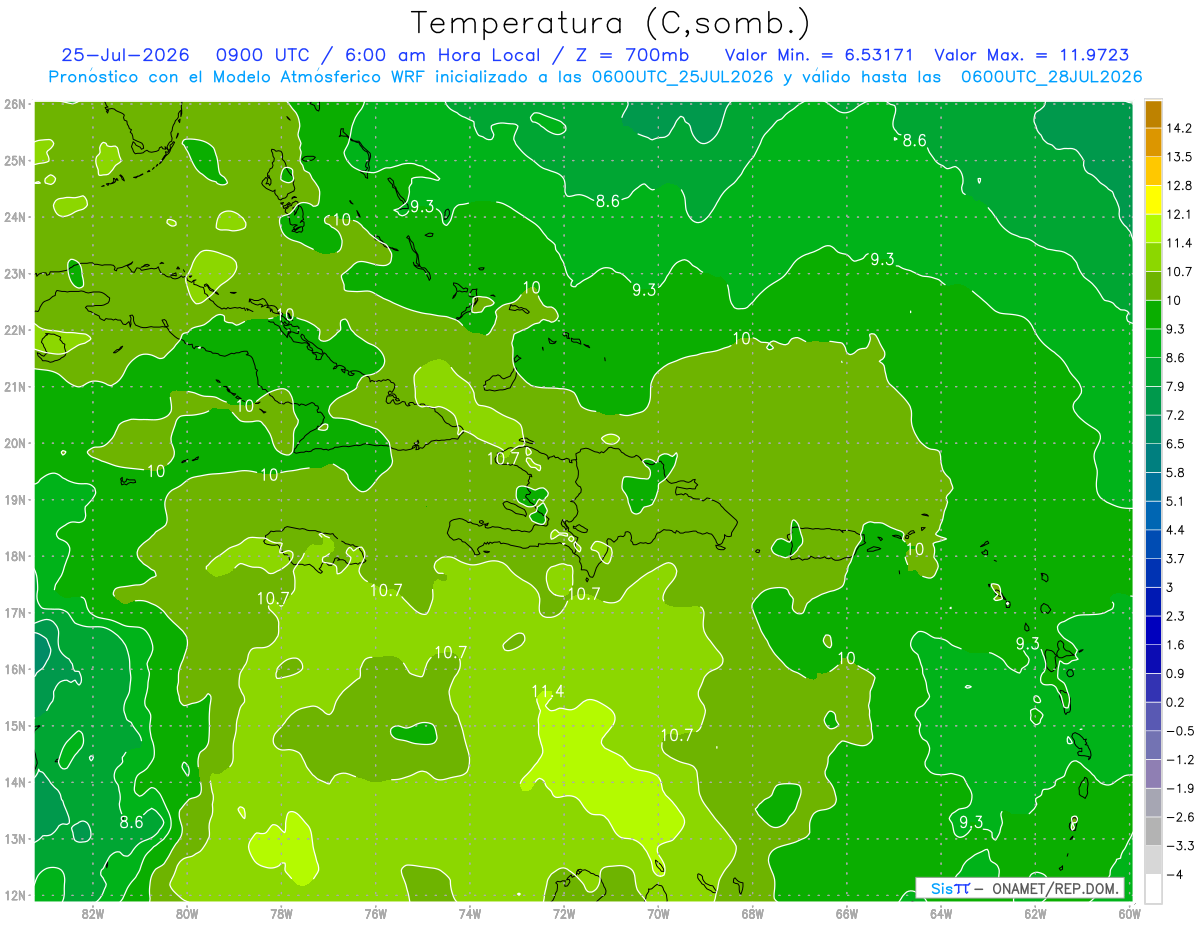The image size is (1200, 927).
Task: Click the "60W" longitude axis label
Action: pos(1129,914)
